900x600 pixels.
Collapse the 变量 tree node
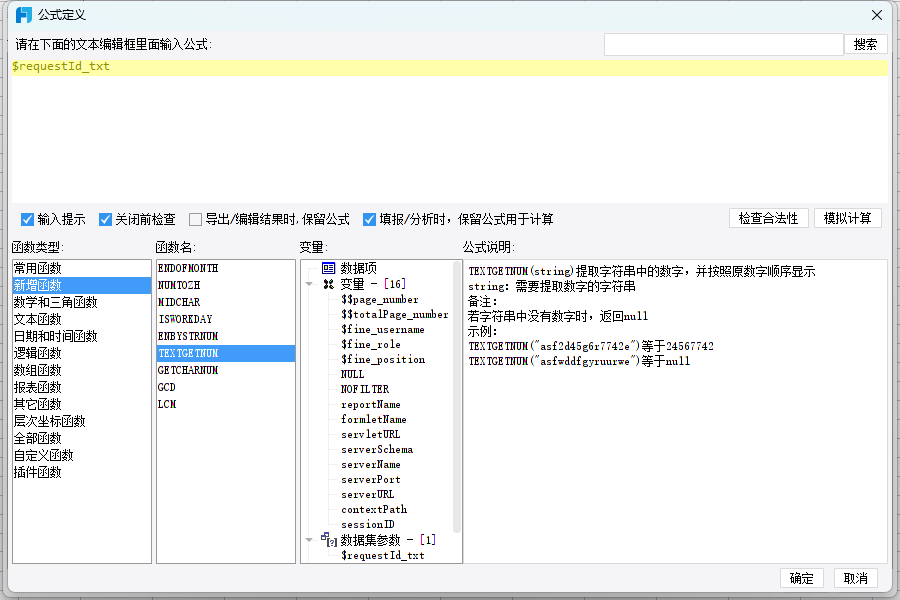309,284
